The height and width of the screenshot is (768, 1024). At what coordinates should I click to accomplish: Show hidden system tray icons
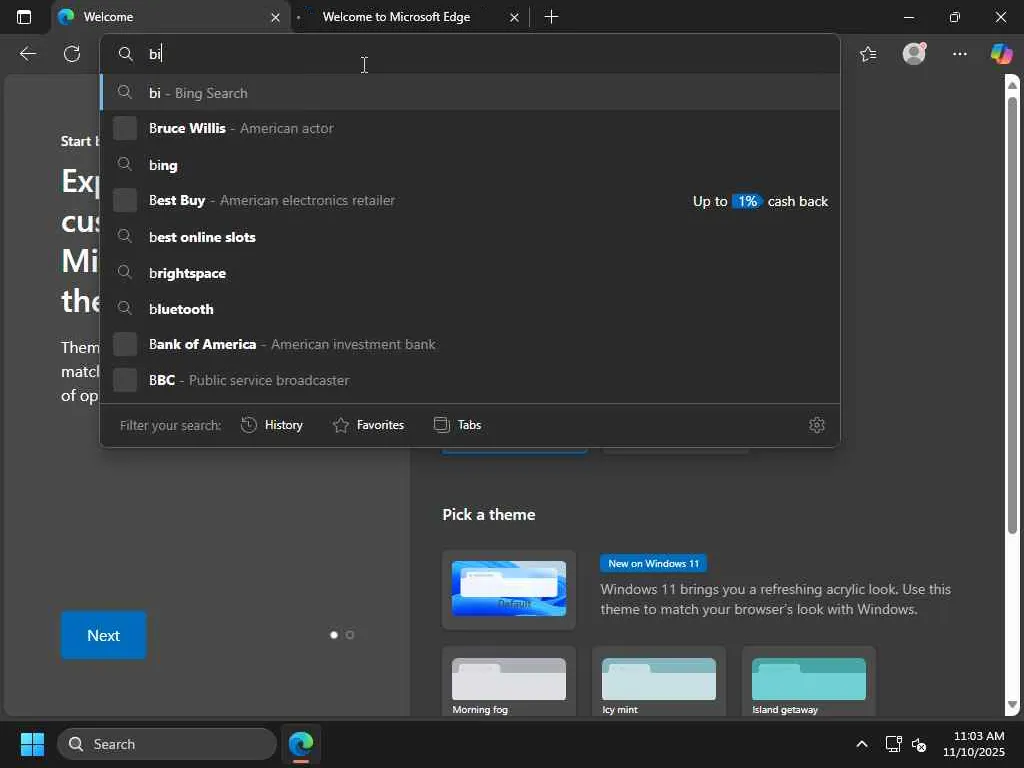[x=862, y=744]
